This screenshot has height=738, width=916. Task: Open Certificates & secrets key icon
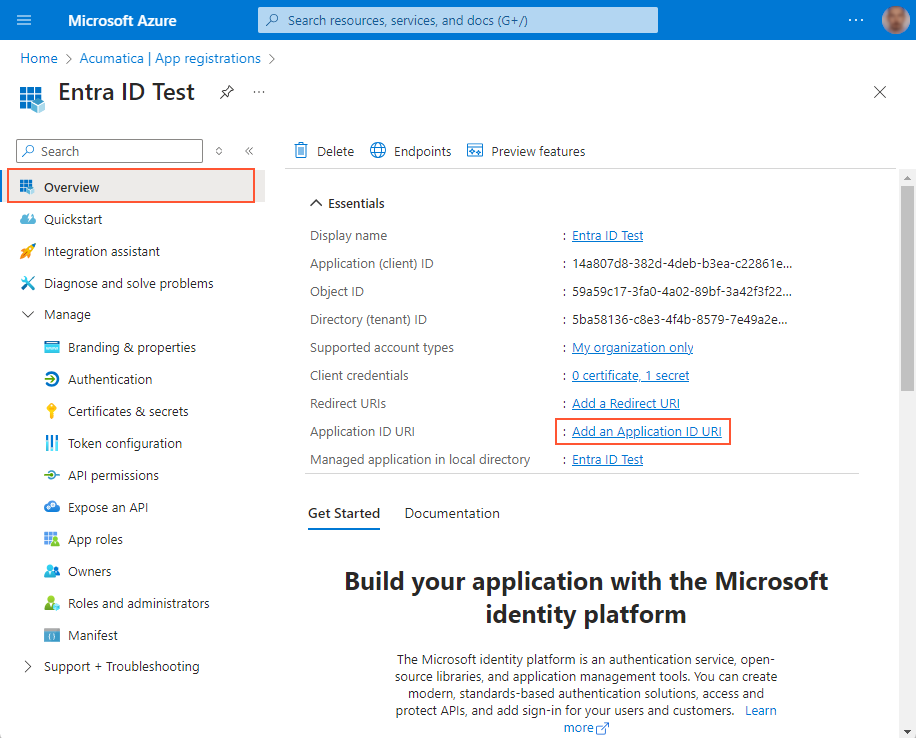[x=52, y=411]
